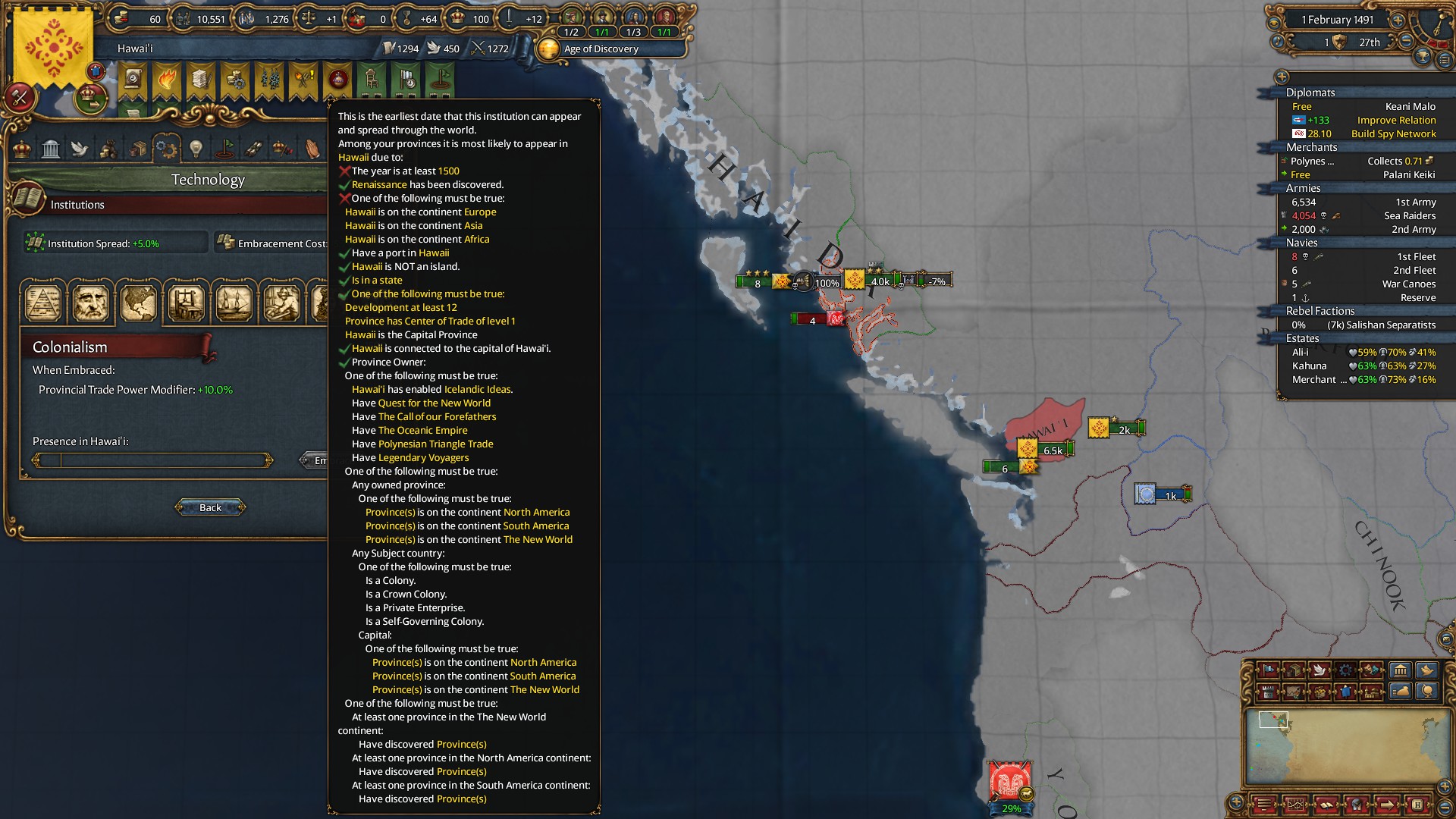This screenshot has width=1456, height=819.
Task: Click the Back button in Technology panel
Action: point(210,507)
